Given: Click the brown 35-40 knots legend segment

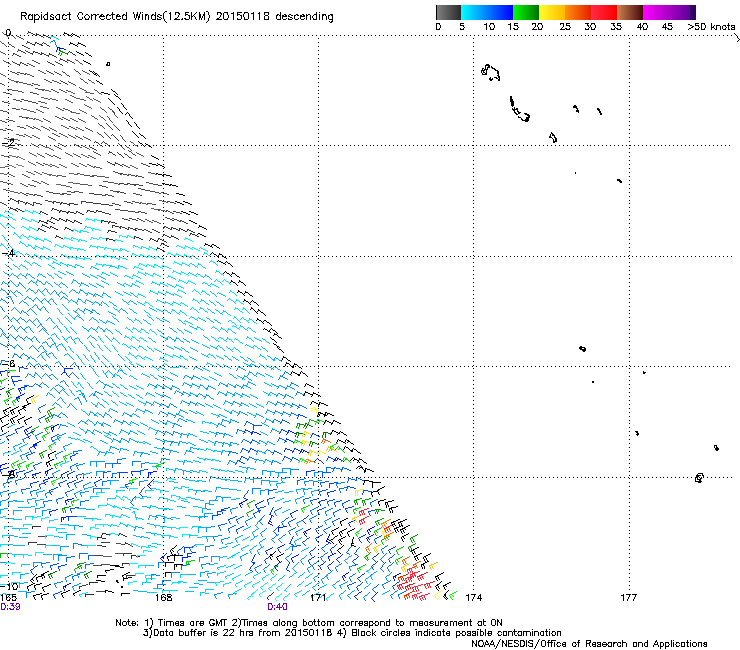Looking at the screenshot, I should (x=630, y=12).
